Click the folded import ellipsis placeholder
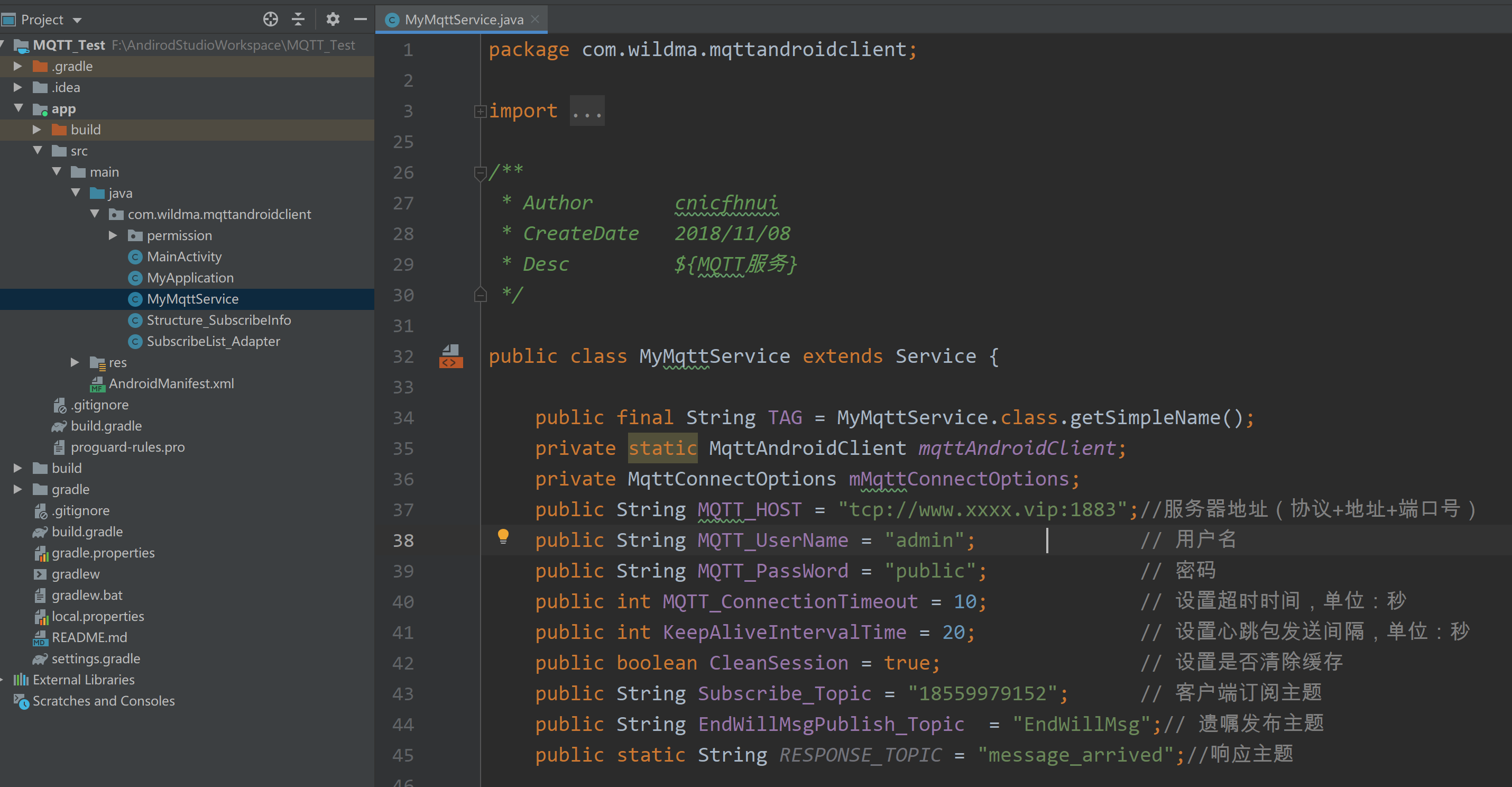The width and height of the screenshot is (1512, 787). pos(587,111)
